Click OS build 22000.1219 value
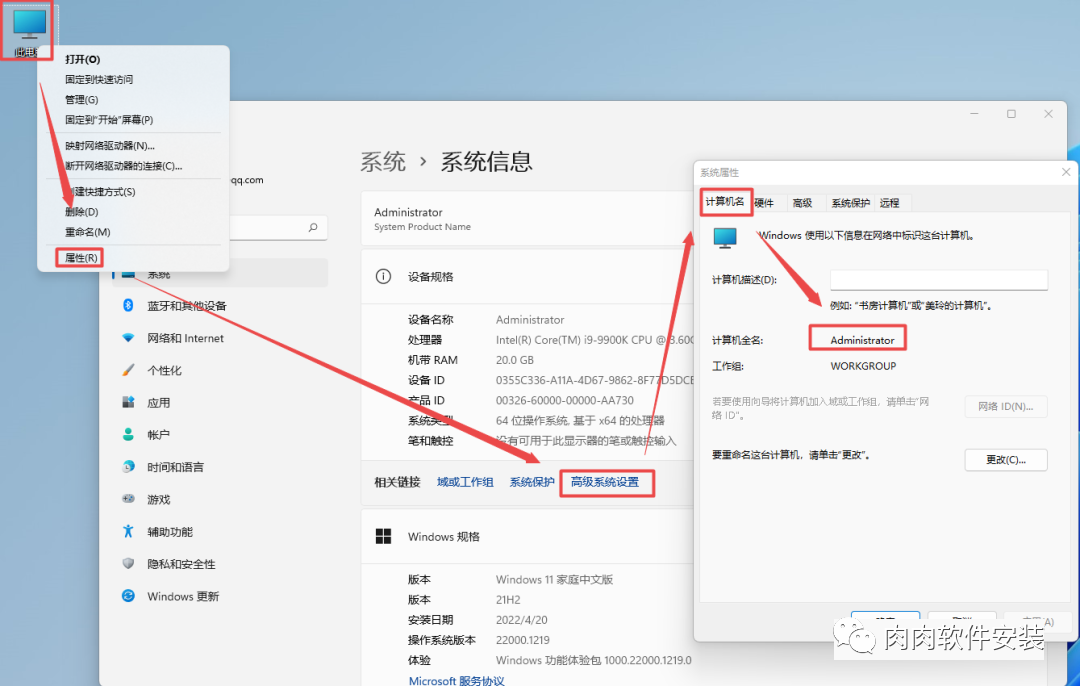The image size is (1080, 686). point(523,640)
